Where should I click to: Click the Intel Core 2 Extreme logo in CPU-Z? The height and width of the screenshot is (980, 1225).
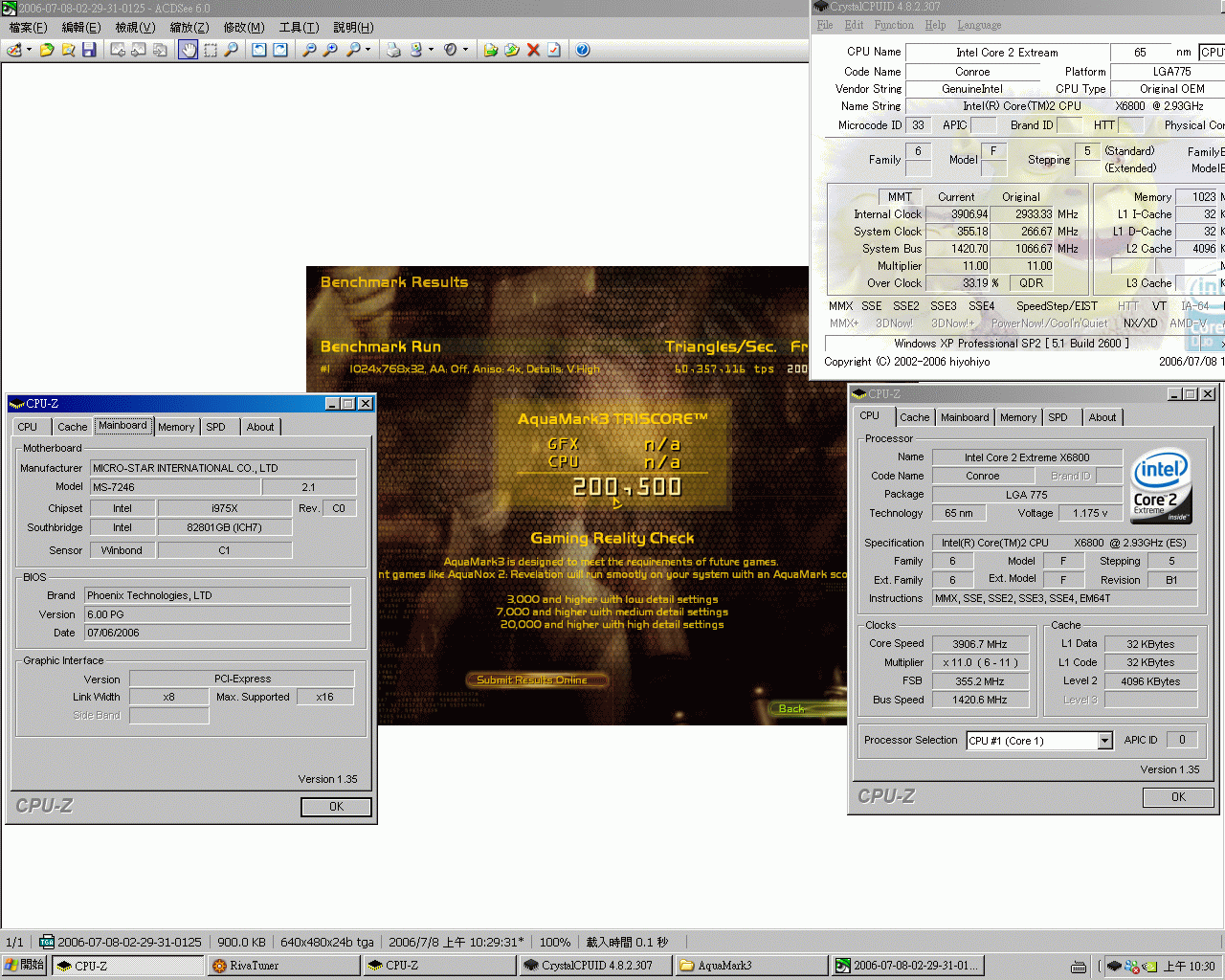coord(1162,486)
